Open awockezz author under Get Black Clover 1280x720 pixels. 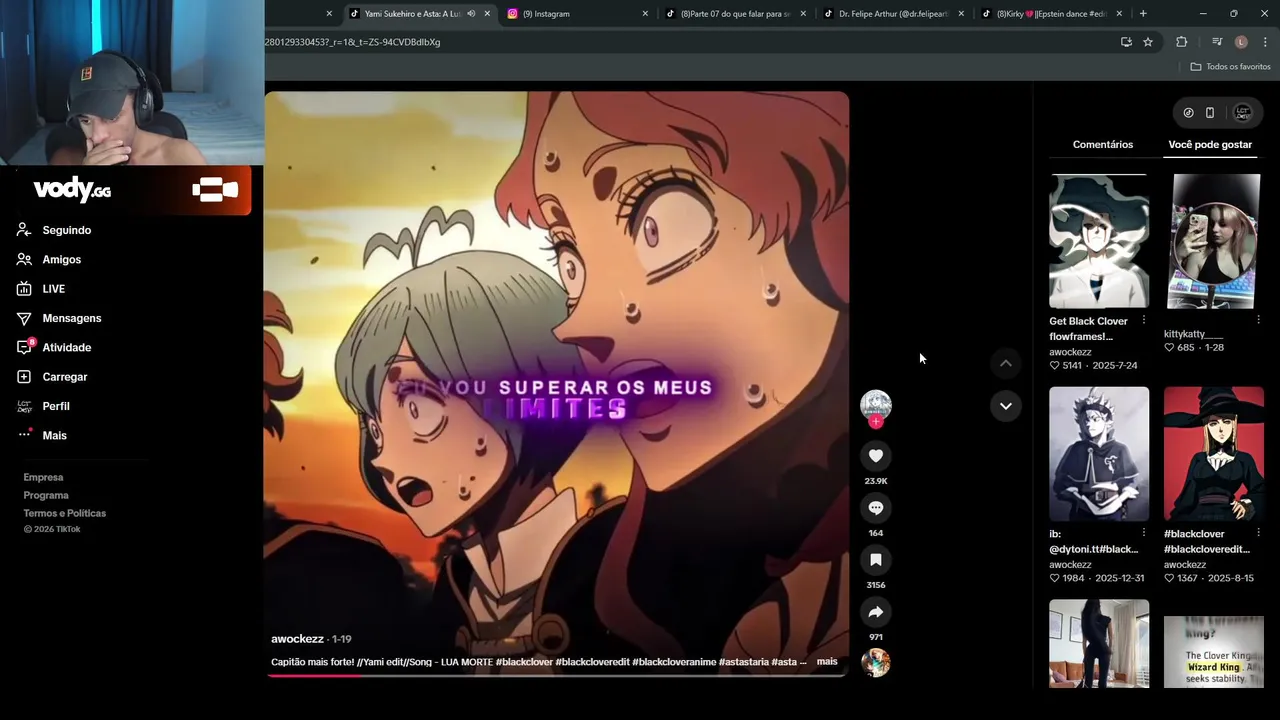coord(1070,352)
